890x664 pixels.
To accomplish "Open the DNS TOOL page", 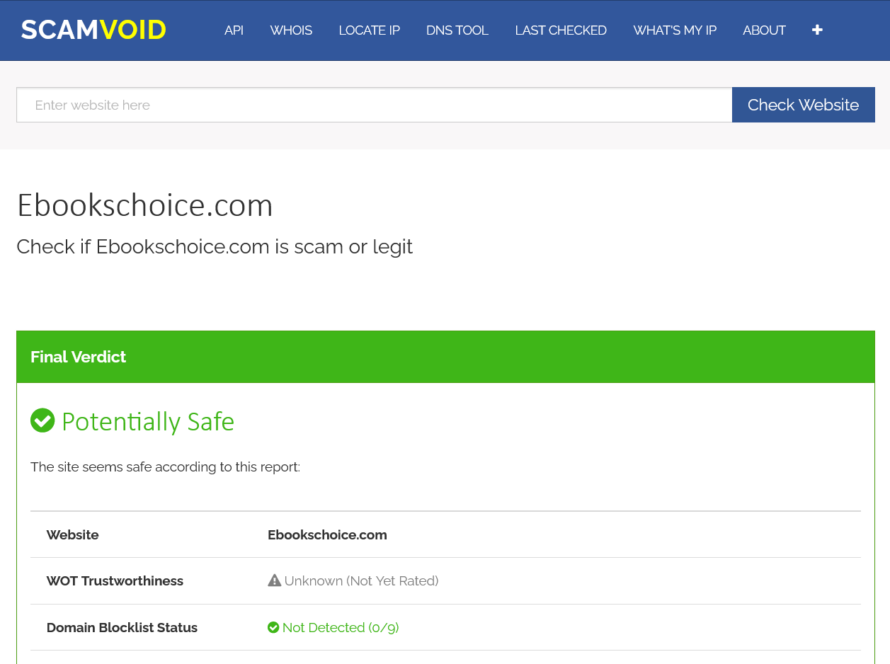I will [x=457, y=30].
